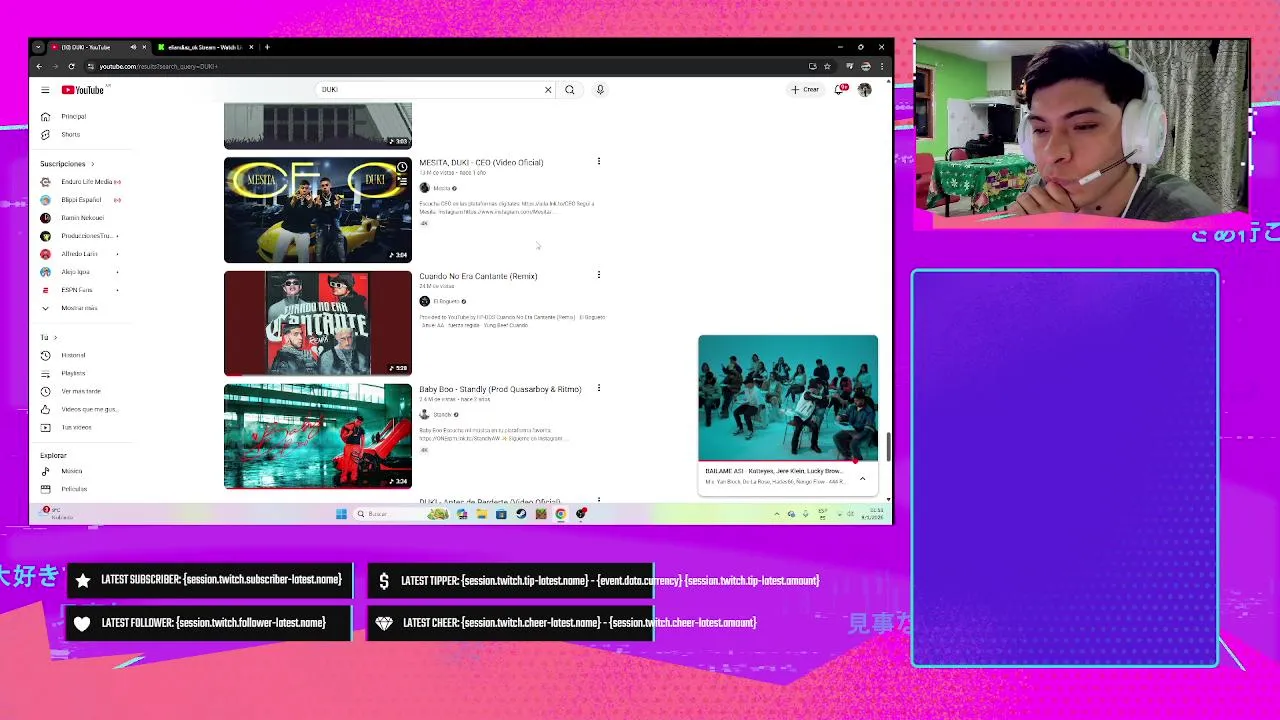Mute the YouTube tab audio icon
This screenshot has height=720, width=1280.
click(133, 47)
